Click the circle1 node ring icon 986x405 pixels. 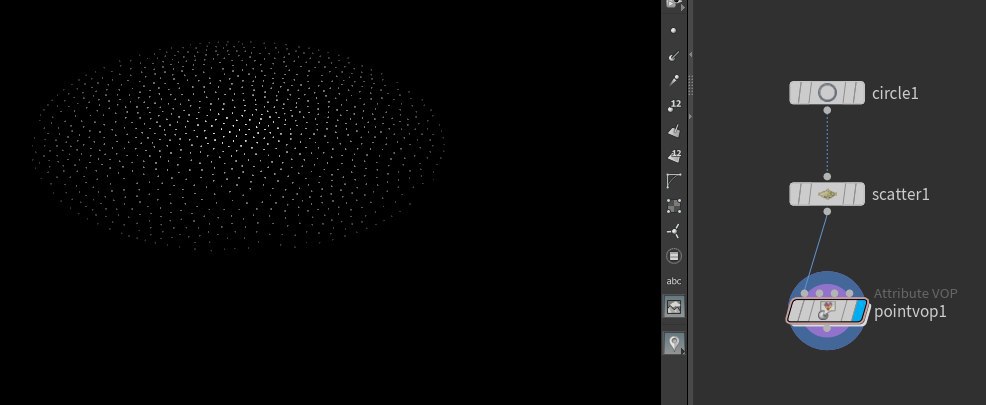pyautogui.click(x=827, y=93)
